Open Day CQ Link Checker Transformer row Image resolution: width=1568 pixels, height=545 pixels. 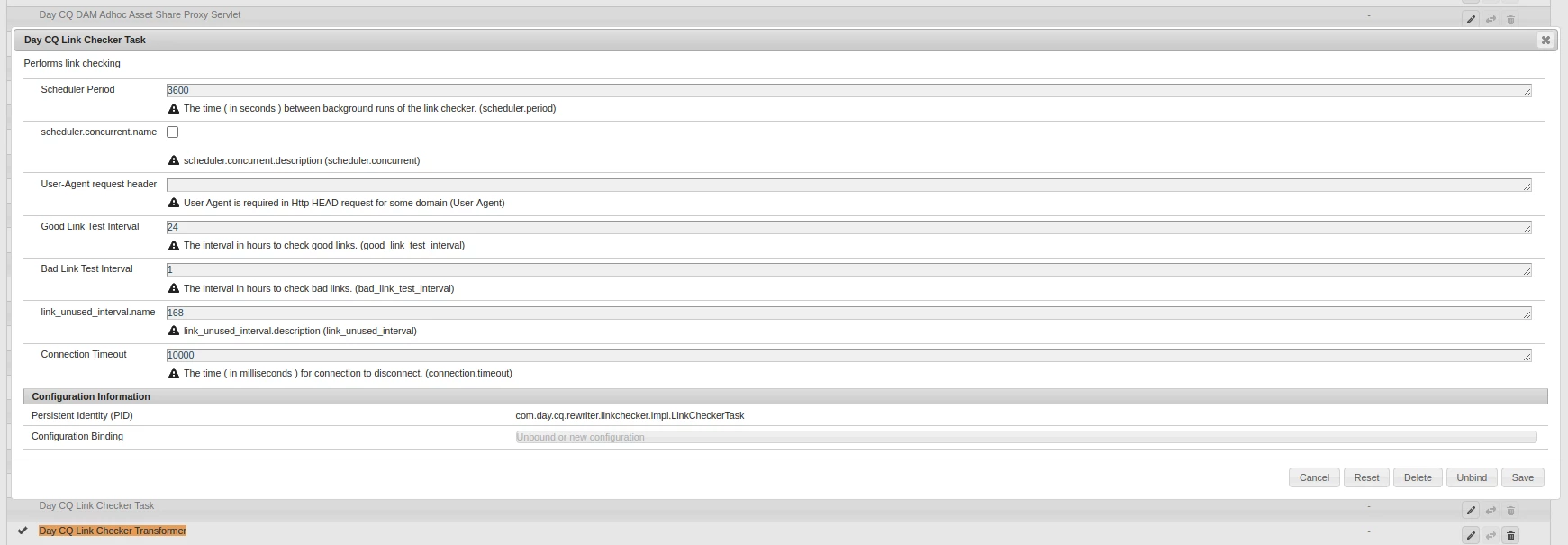coord(113,531)
